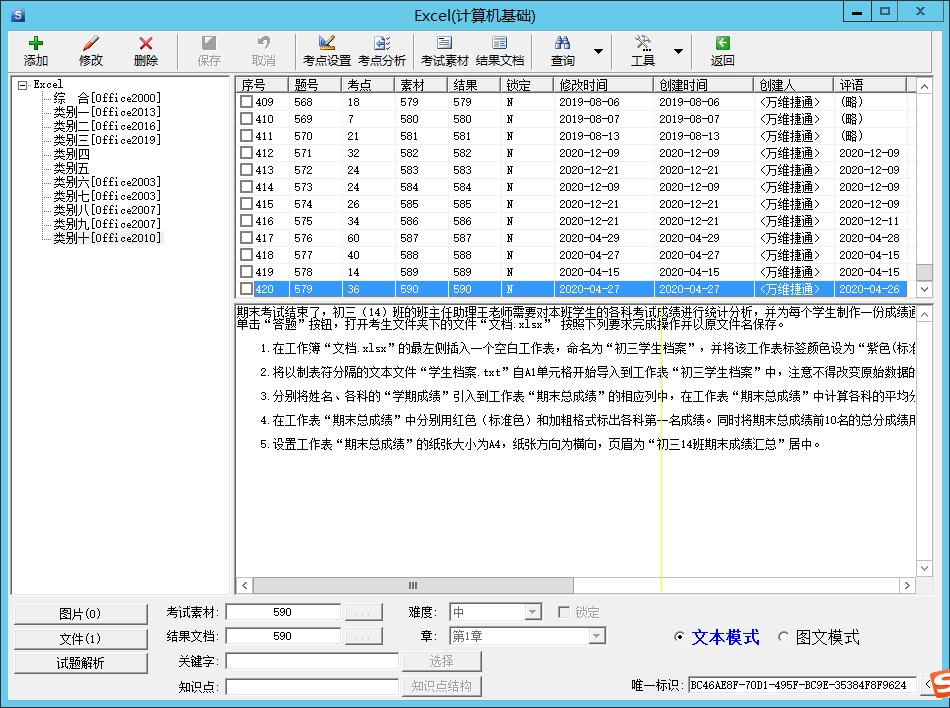This screenshot has width=950, height=708.
Task: Click the 返回 (Return) green arrow icon
Action: 722,51
